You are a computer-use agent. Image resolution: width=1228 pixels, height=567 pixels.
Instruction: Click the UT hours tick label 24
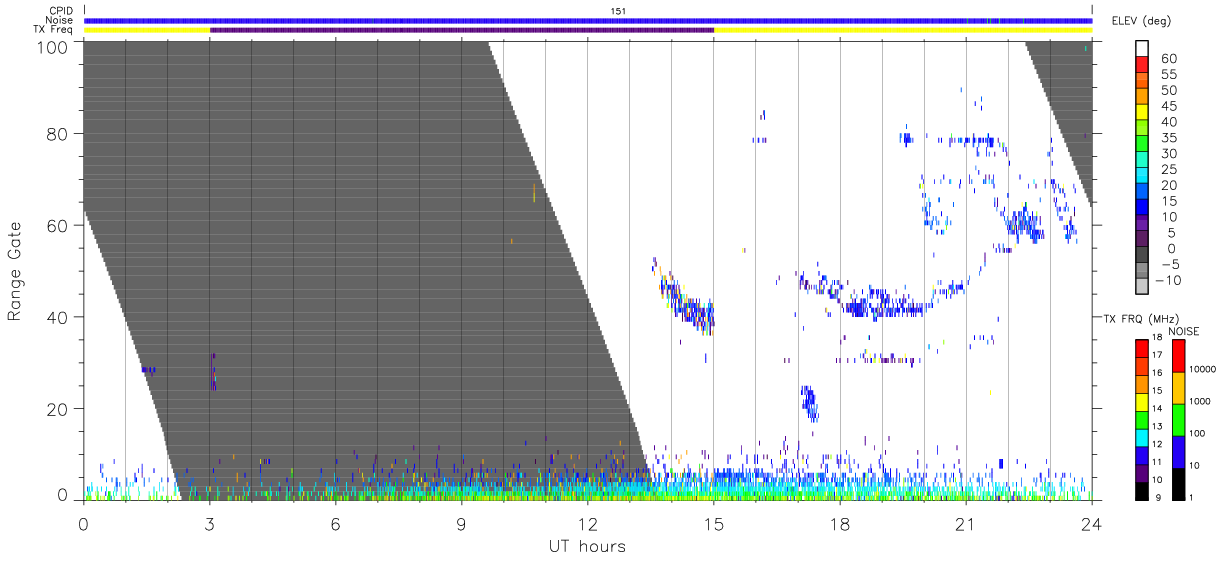[1092, 524]
